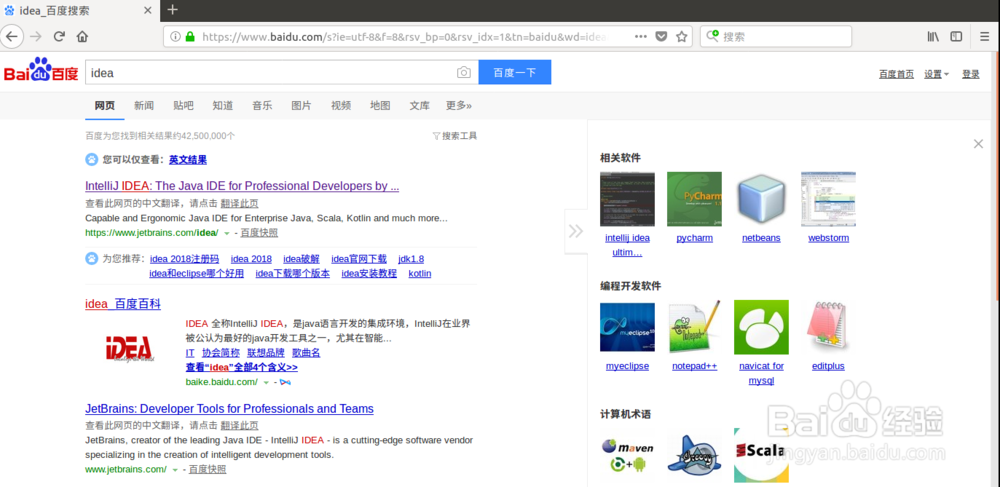Click the idea 2018注册码 suggestion
The height and width of the screenshot is (487, 1000).
(x=184, y=259)
